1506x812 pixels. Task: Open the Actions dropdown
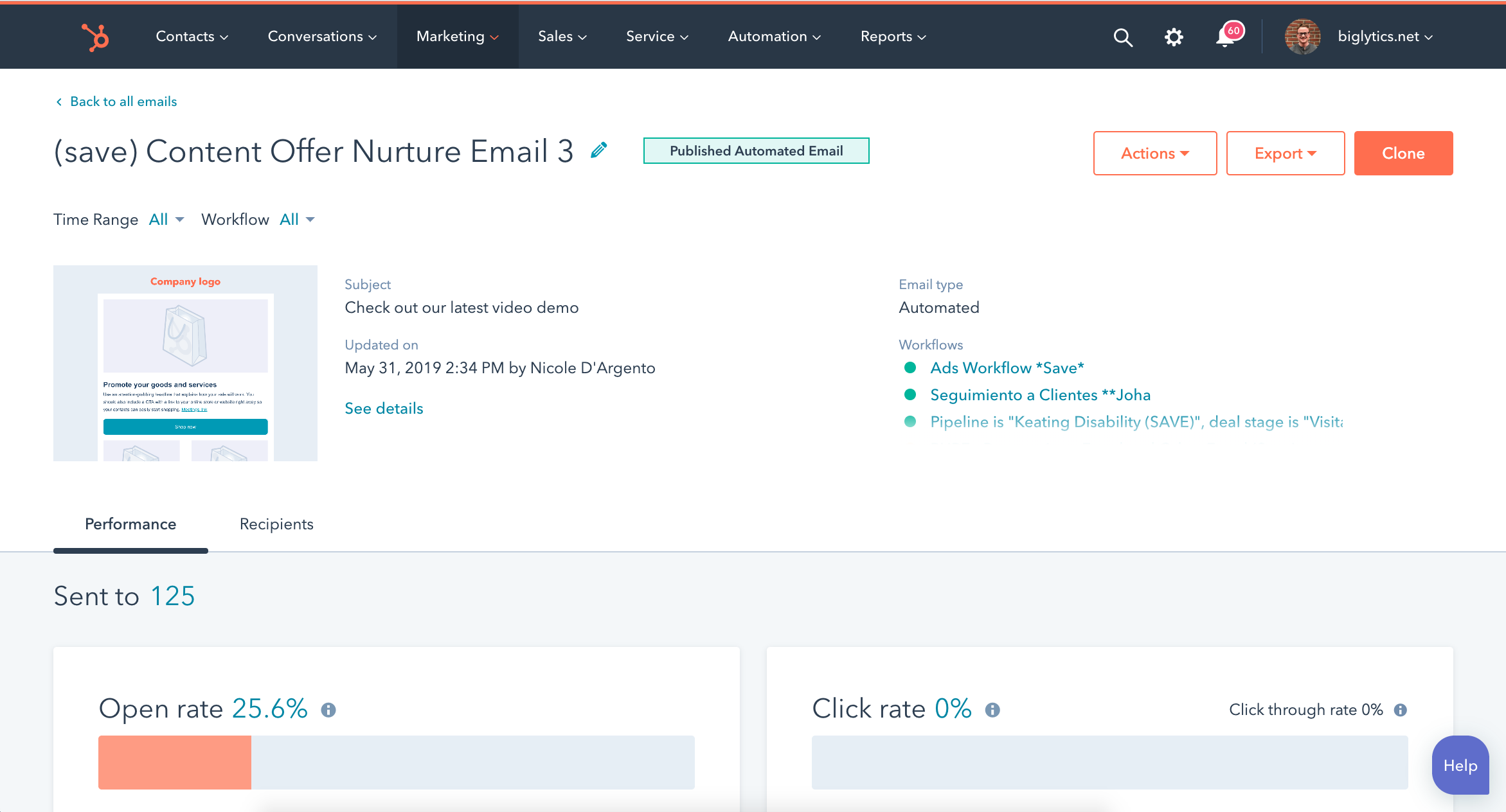click(1154, 153)
